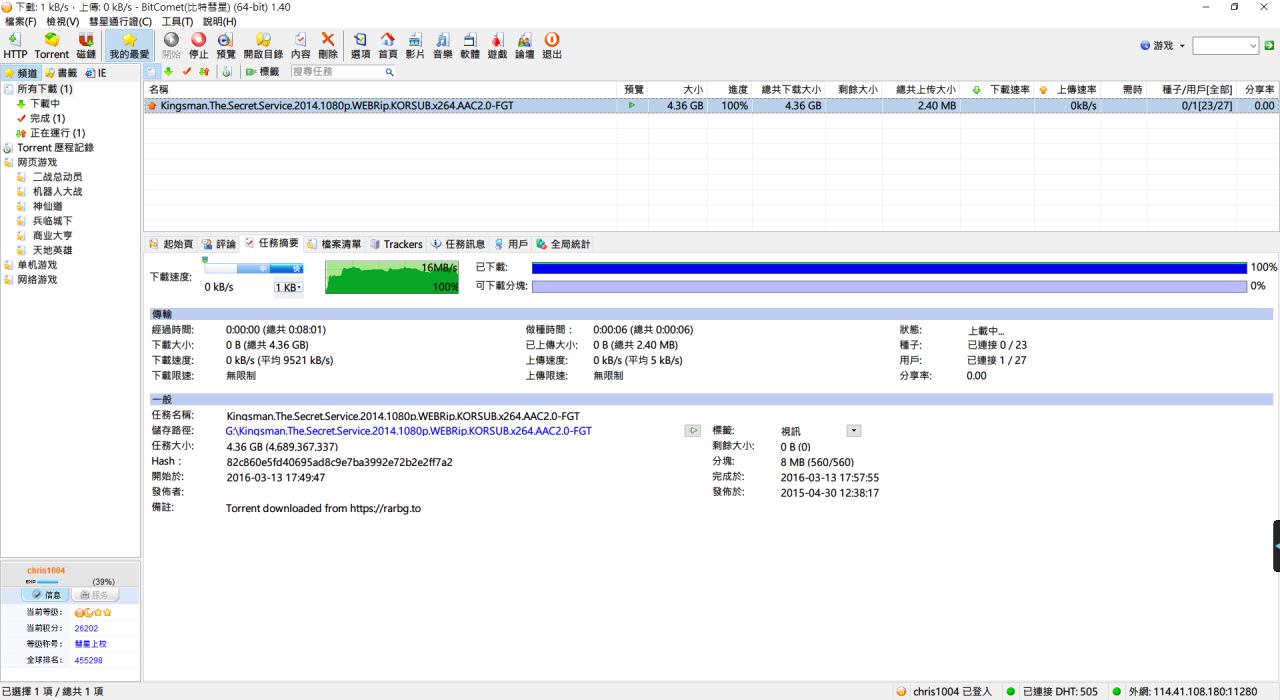Click the preview play icon in torrent row
Image resolution: width=1280 pixels, height=700 pixels.
[632, 105]
